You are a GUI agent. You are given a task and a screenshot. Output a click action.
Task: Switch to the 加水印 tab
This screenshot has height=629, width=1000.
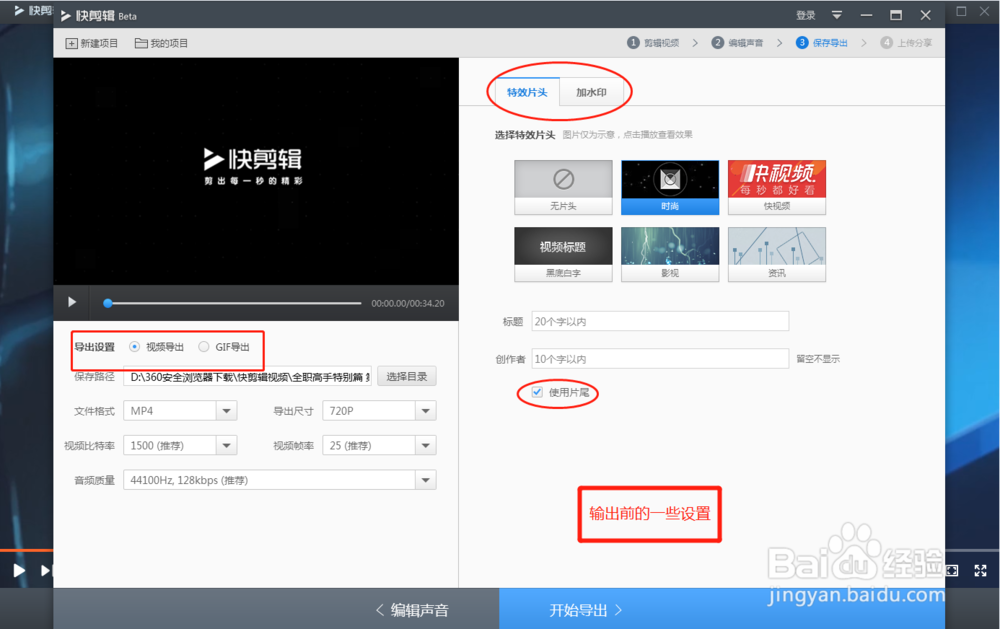tap(591, 92)
